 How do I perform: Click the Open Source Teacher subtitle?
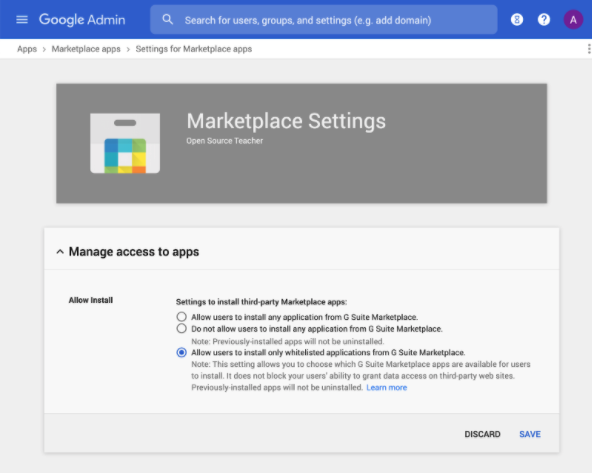pos(224,141)
